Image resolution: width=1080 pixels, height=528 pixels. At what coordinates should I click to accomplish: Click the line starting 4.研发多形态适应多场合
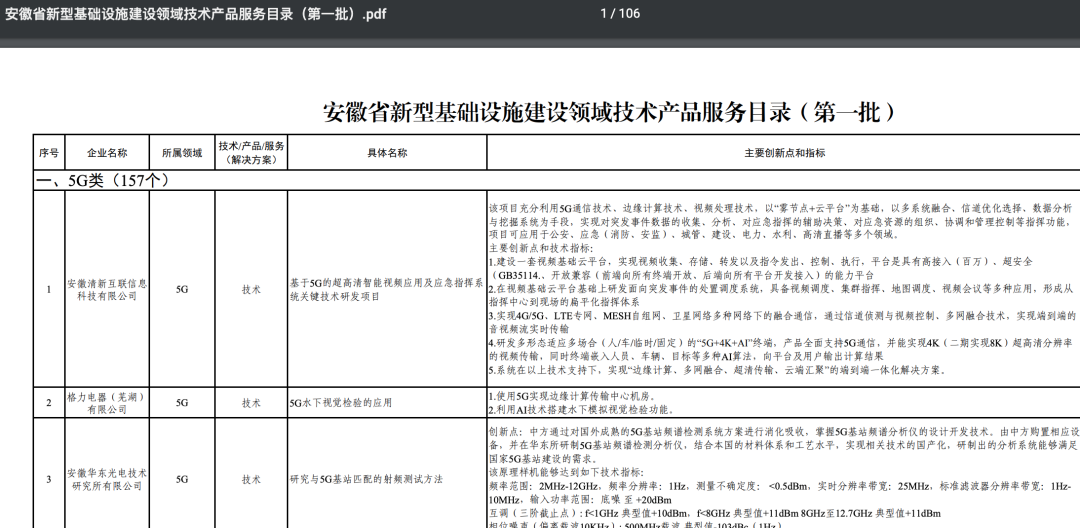781,348
